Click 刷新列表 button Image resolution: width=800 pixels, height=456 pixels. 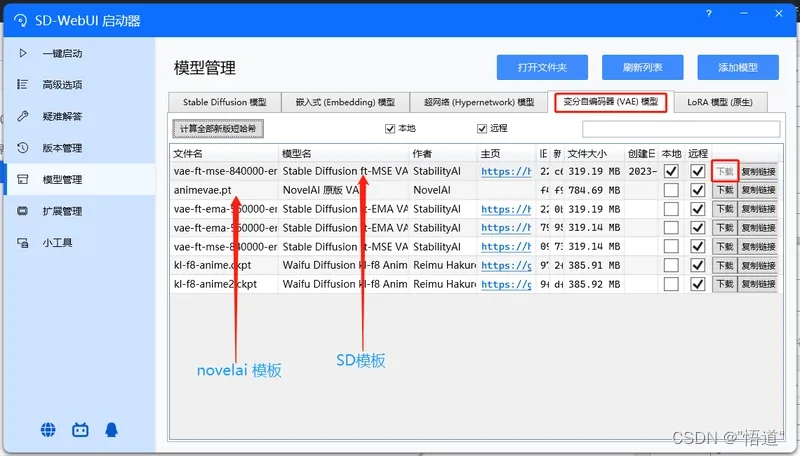click(x=642, y=67)
